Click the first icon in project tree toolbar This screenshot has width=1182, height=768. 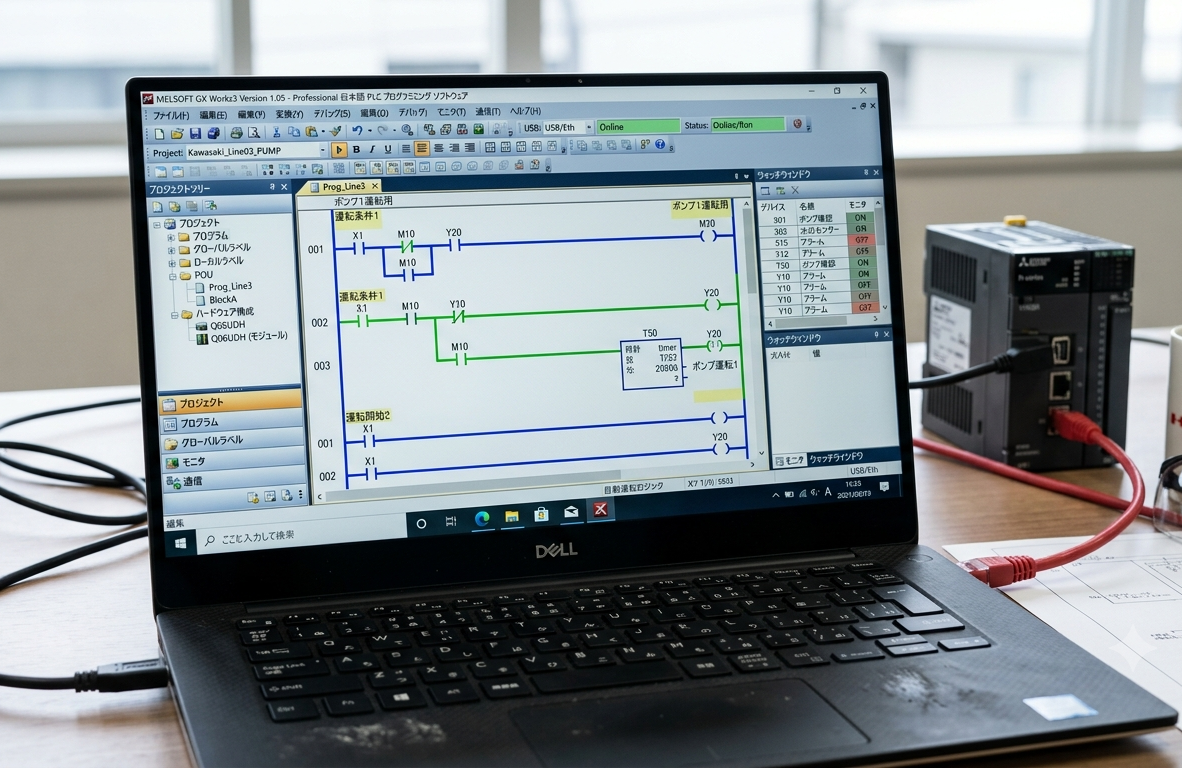158,207
